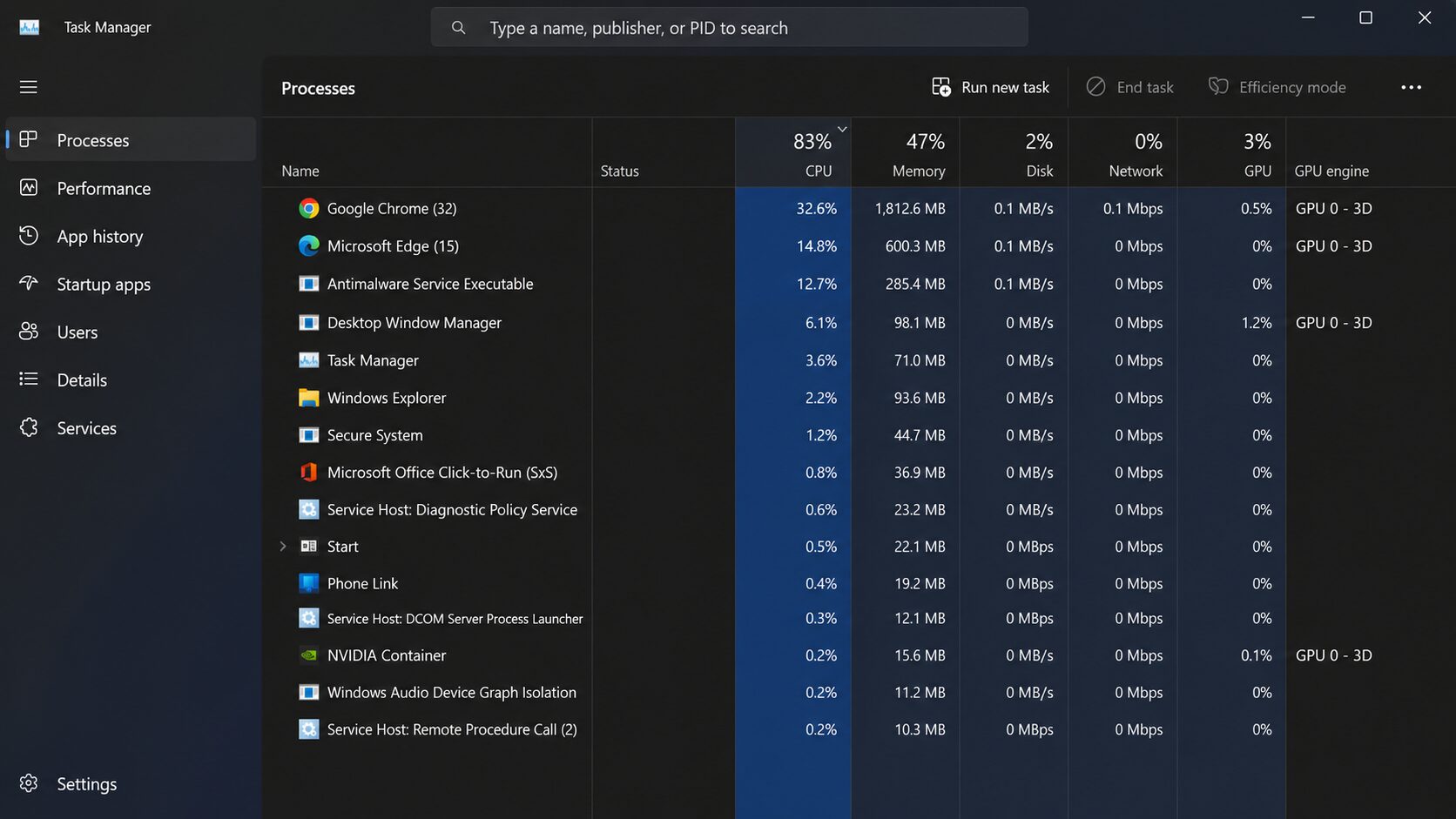Click the Secure System process icon
Screen dimensions: 1456x819
(x=309, y=435)
